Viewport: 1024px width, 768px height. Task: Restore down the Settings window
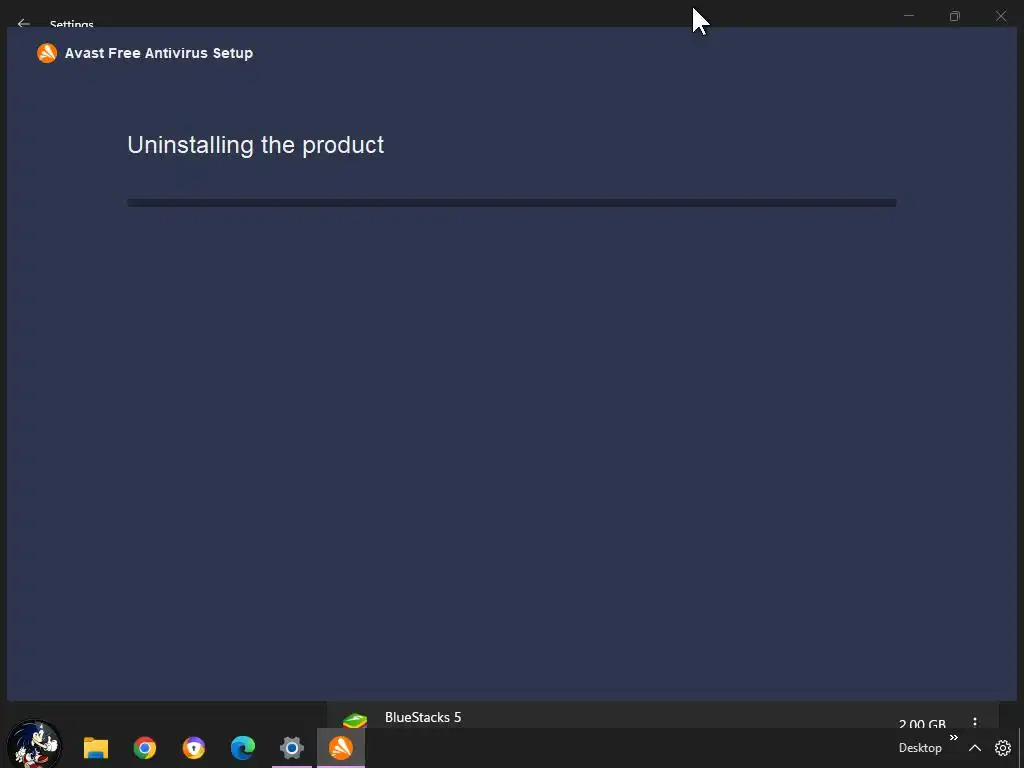pyautogui.click(x=955, y=16)
